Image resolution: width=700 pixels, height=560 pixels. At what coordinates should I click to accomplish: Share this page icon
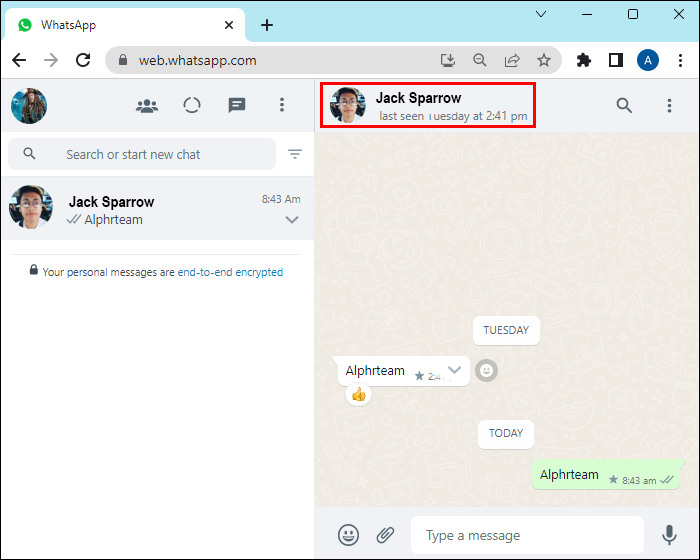click(x=512, y=60)
